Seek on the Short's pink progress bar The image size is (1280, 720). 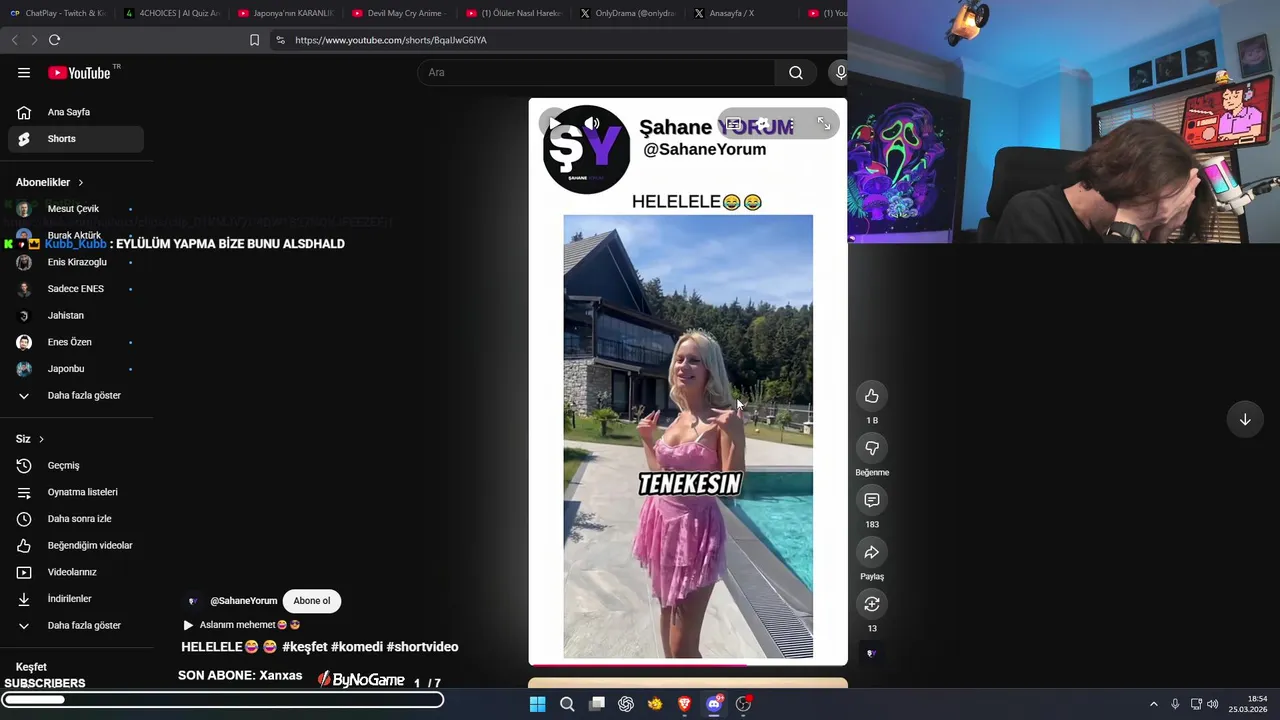[688, 664]
